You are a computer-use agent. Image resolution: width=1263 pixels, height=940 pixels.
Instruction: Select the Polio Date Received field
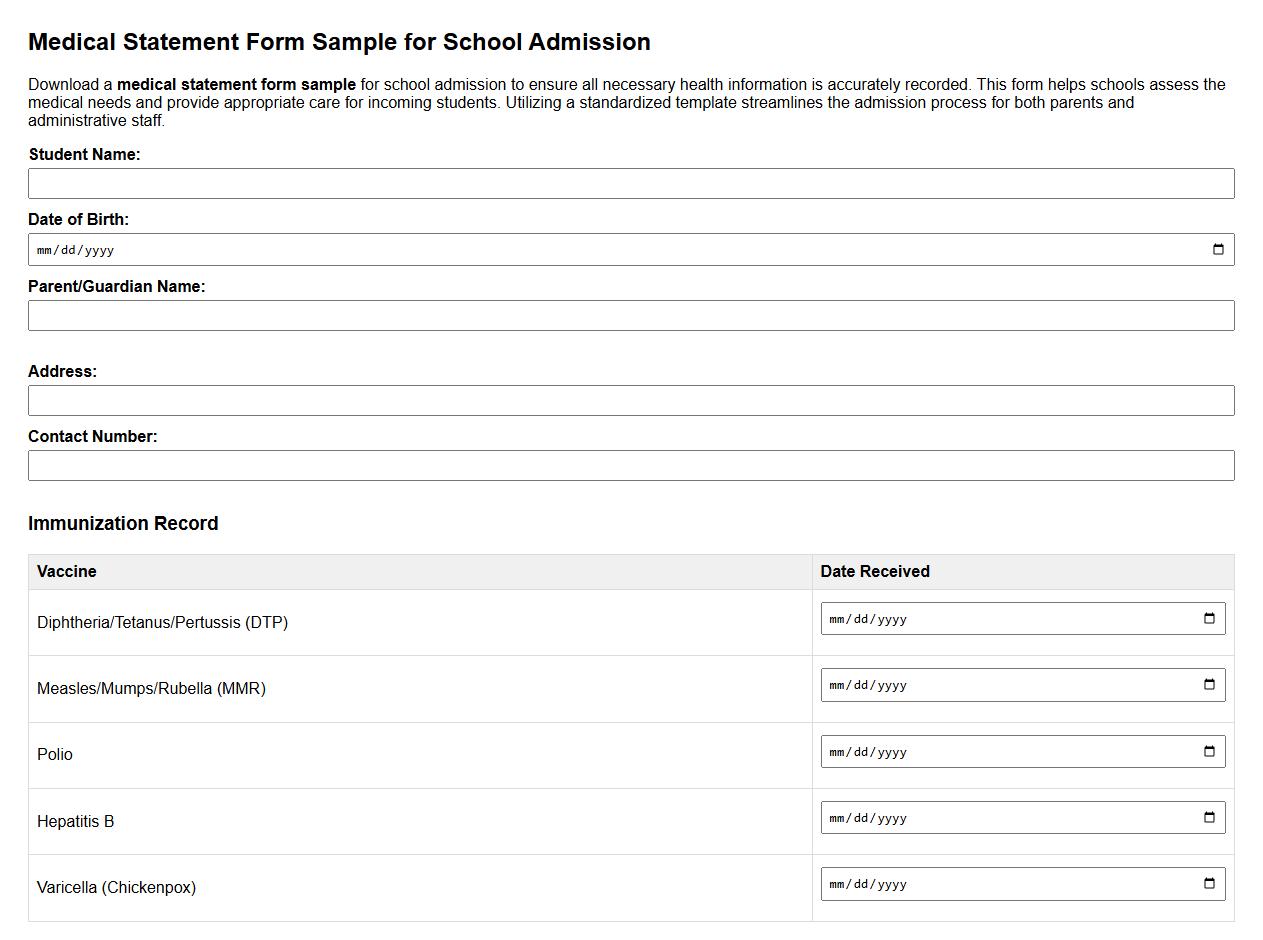click(x=900, y=750)
